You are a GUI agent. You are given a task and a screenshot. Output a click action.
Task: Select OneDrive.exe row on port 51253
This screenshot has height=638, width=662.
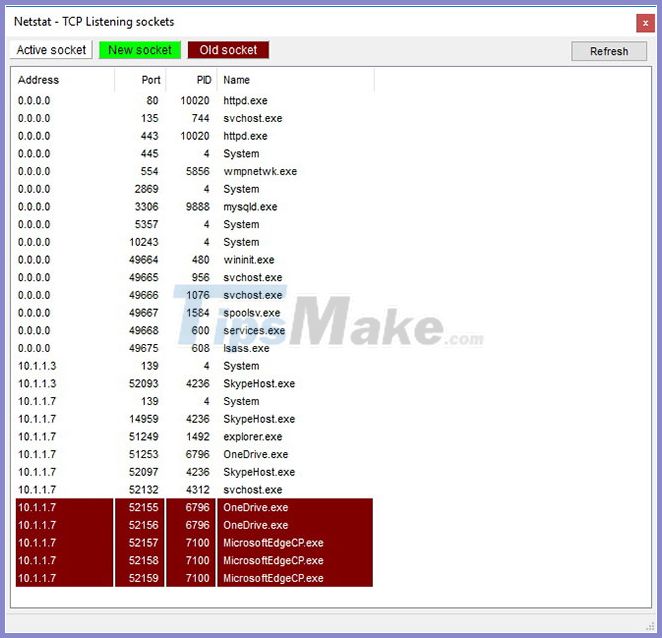pos(194,455)
